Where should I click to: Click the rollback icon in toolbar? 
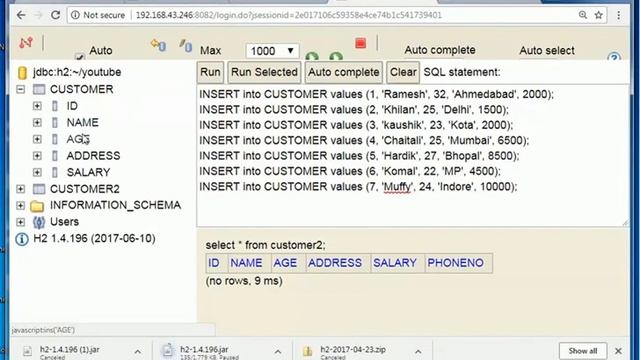tap(158, 44)
